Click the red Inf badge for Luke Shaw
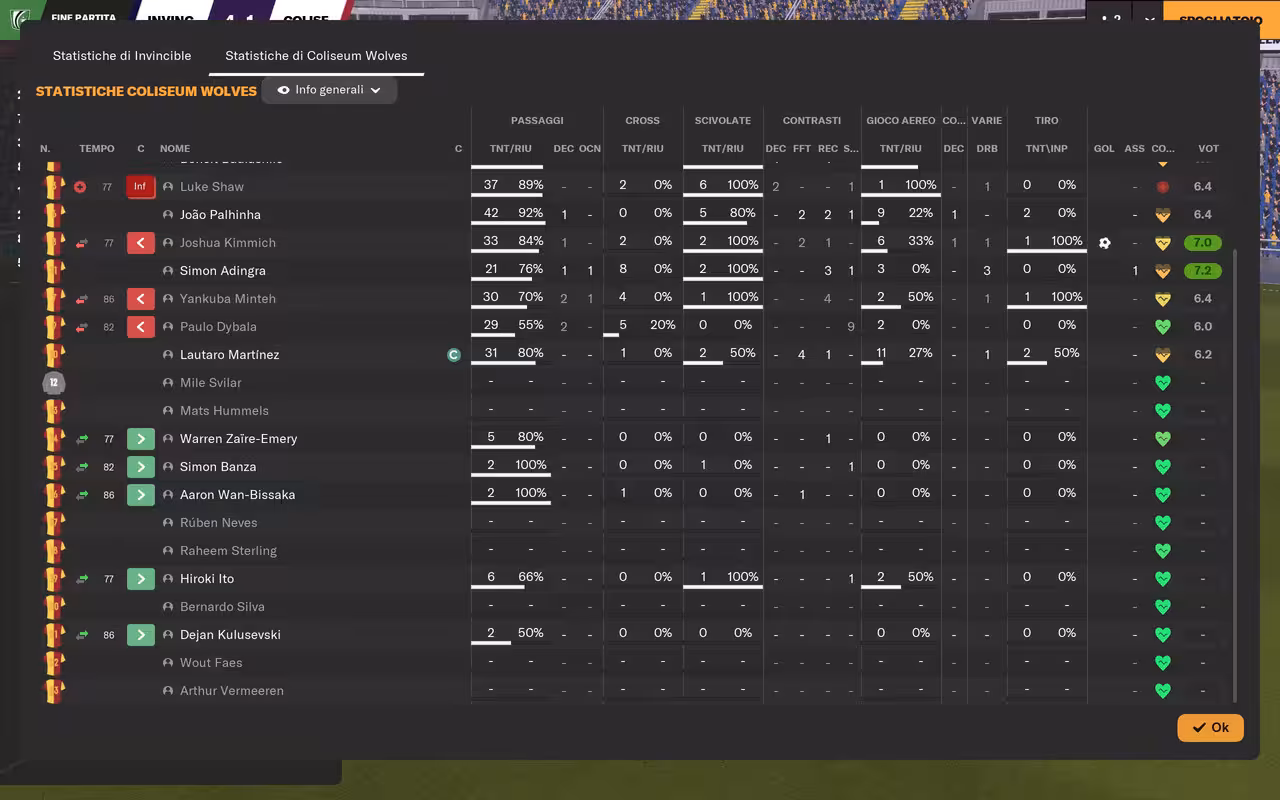Screen dimensions: 1280x800 140,187
